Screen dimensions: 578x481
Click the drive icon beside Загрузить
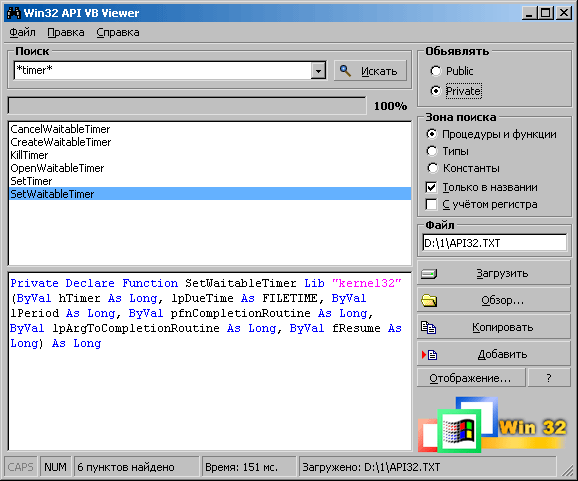click(x=429, y=274)
